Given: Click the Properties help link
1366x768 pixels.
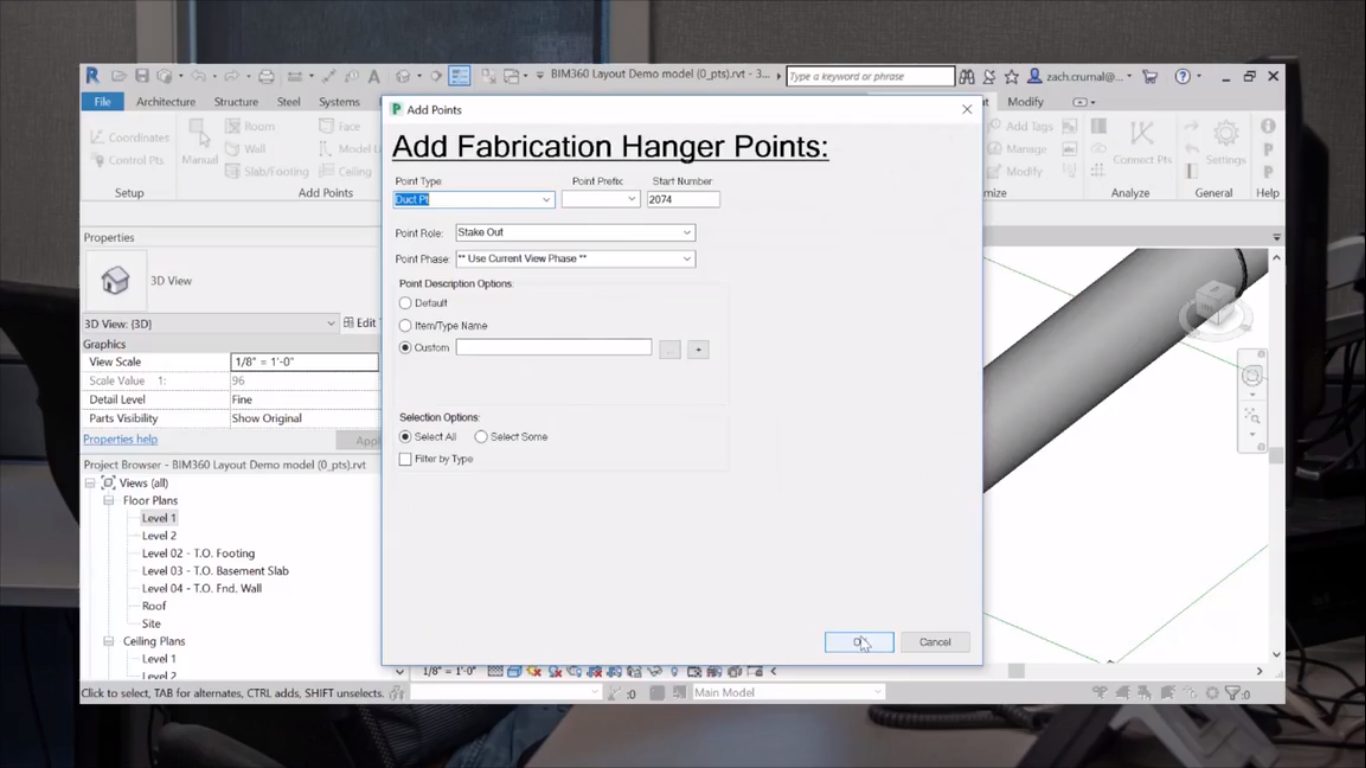Looking at the screenshot, I should click(120, 440).
